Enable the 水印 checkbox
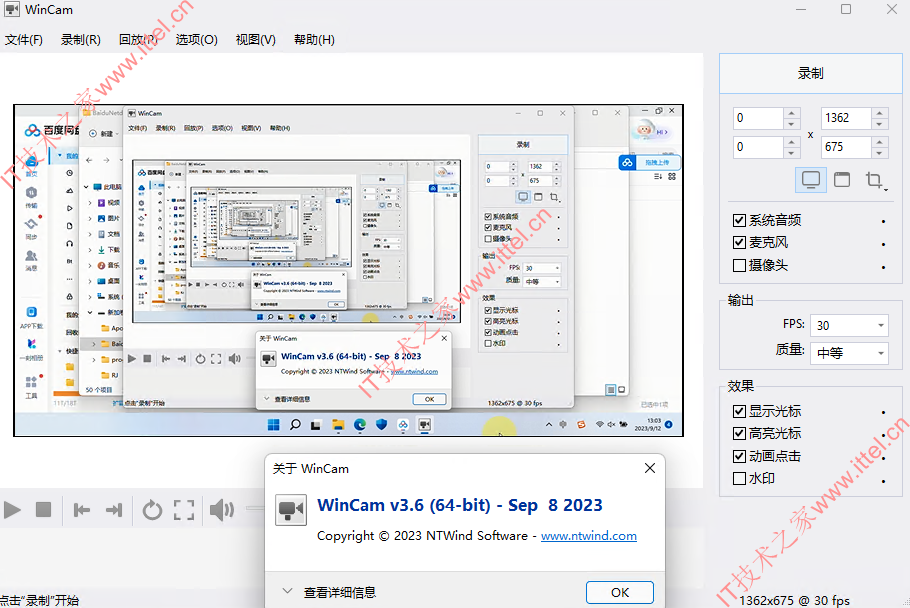The width and height of the screenshot is (910, 608). pos(739,479)
